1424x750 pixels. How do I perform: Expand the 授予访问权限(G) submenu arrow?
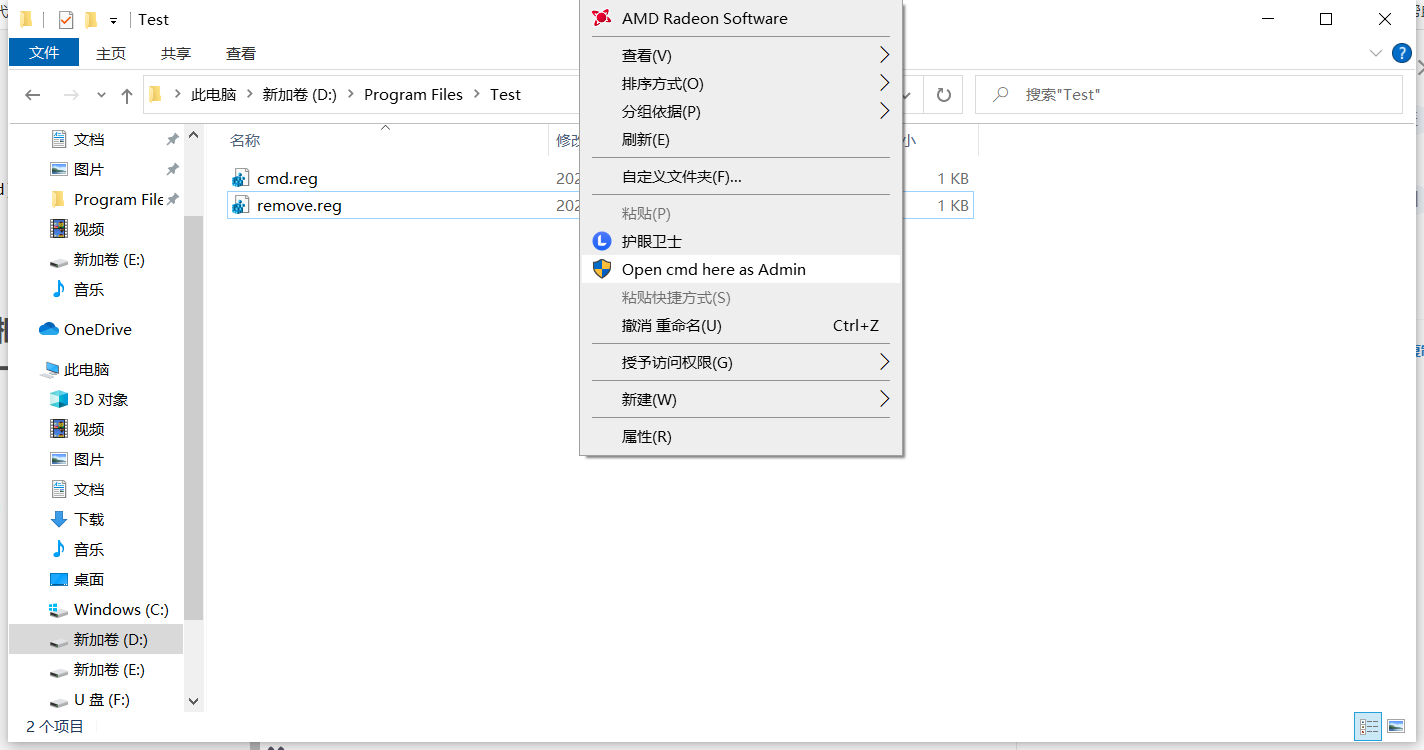click(x=884, y=362)
